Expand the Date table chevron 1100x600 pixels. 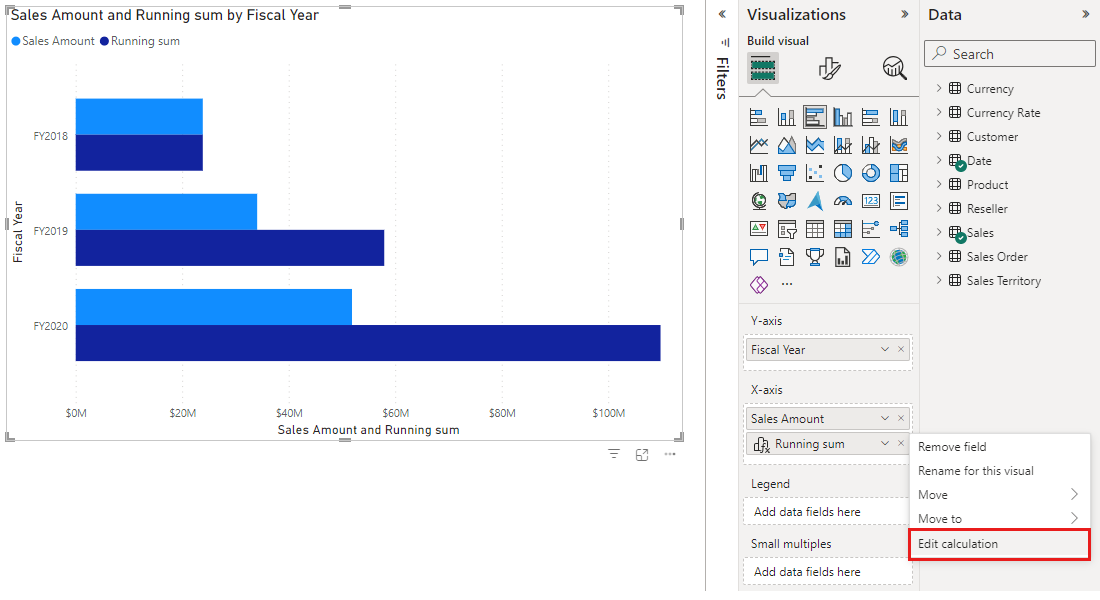(x=939, y=160)
